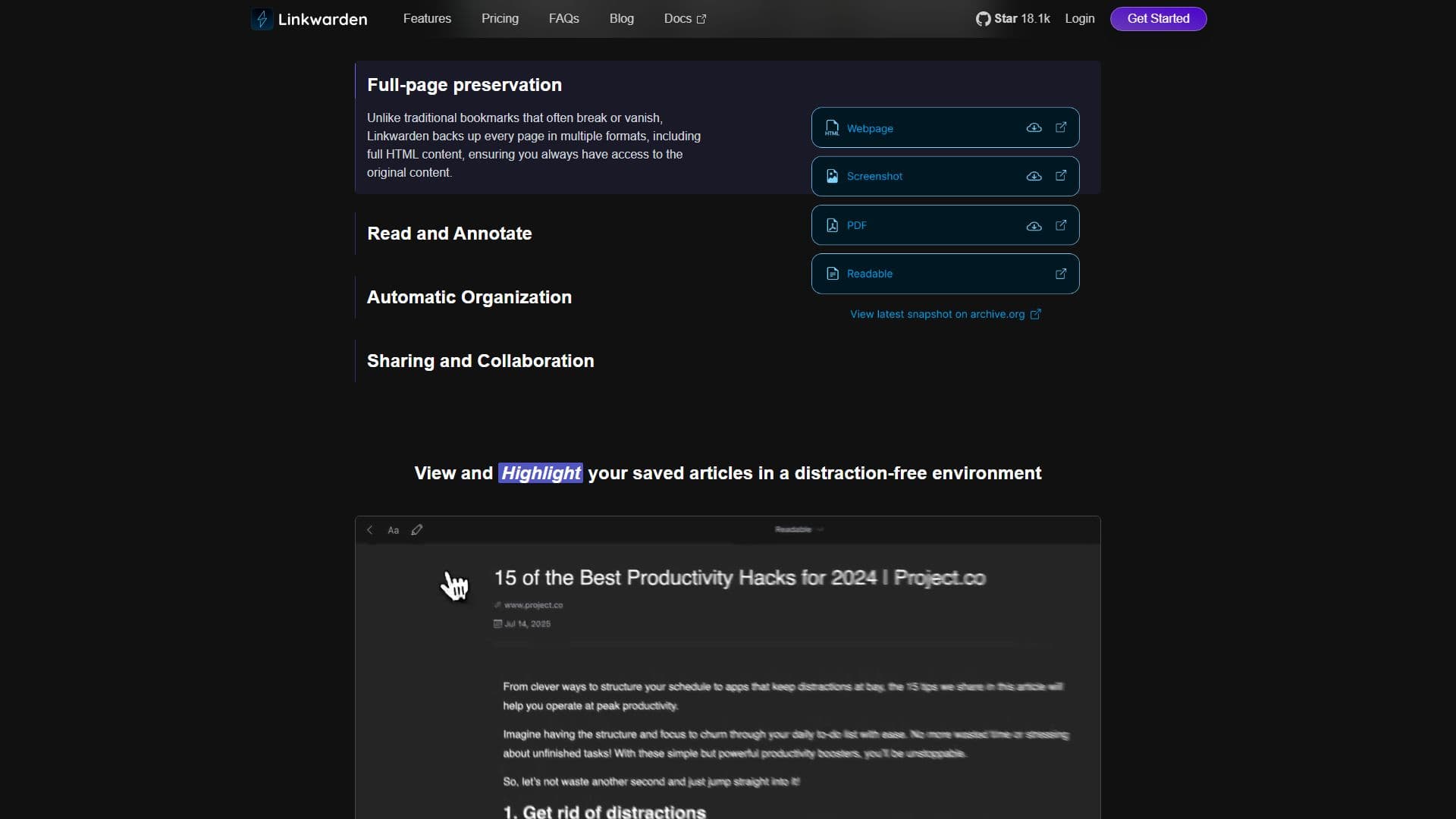Click the Screenshot image file icon
This screenshot has width=1456, height=819.
[x=832, y=176]
